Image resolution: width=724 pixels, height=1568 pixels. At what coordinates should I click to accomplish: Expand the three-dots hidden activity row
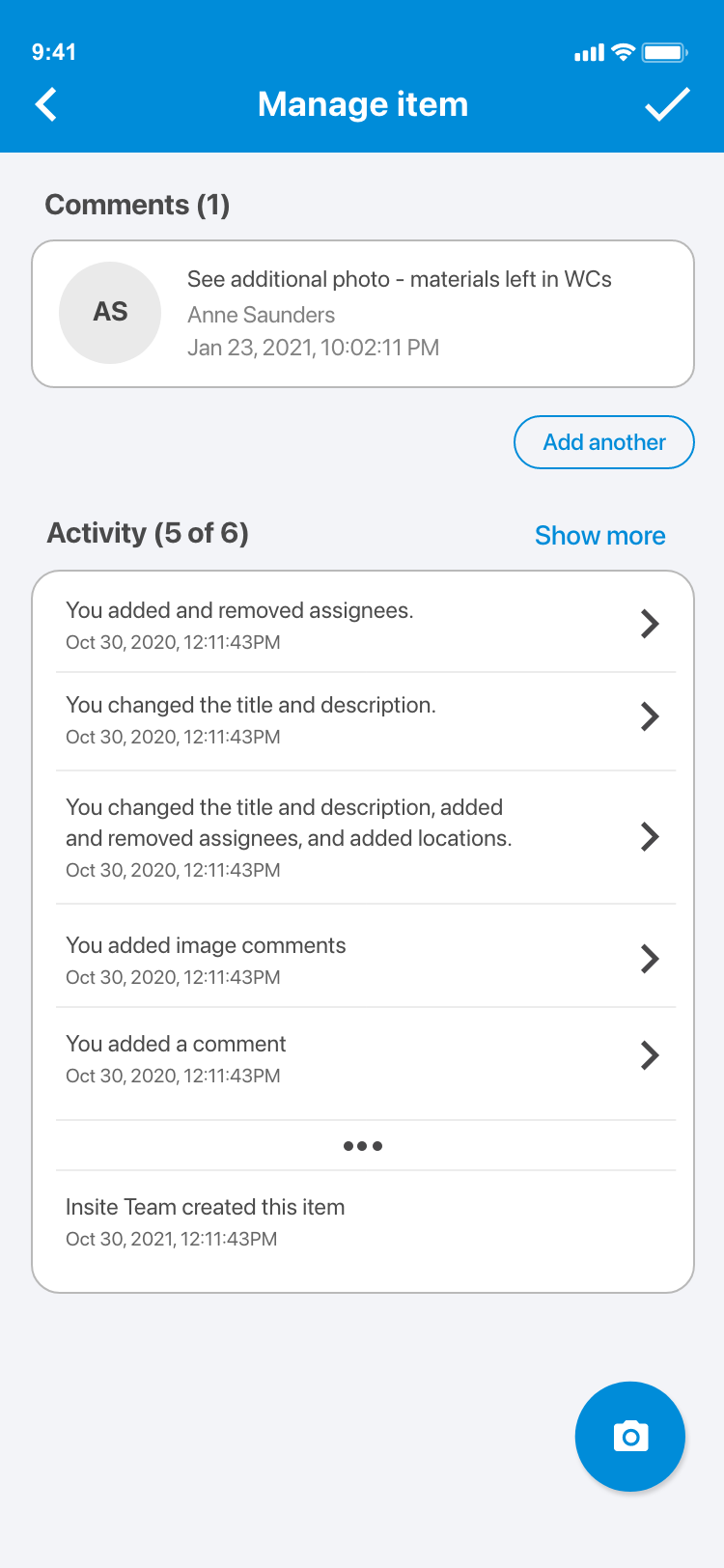(363, 1146)
